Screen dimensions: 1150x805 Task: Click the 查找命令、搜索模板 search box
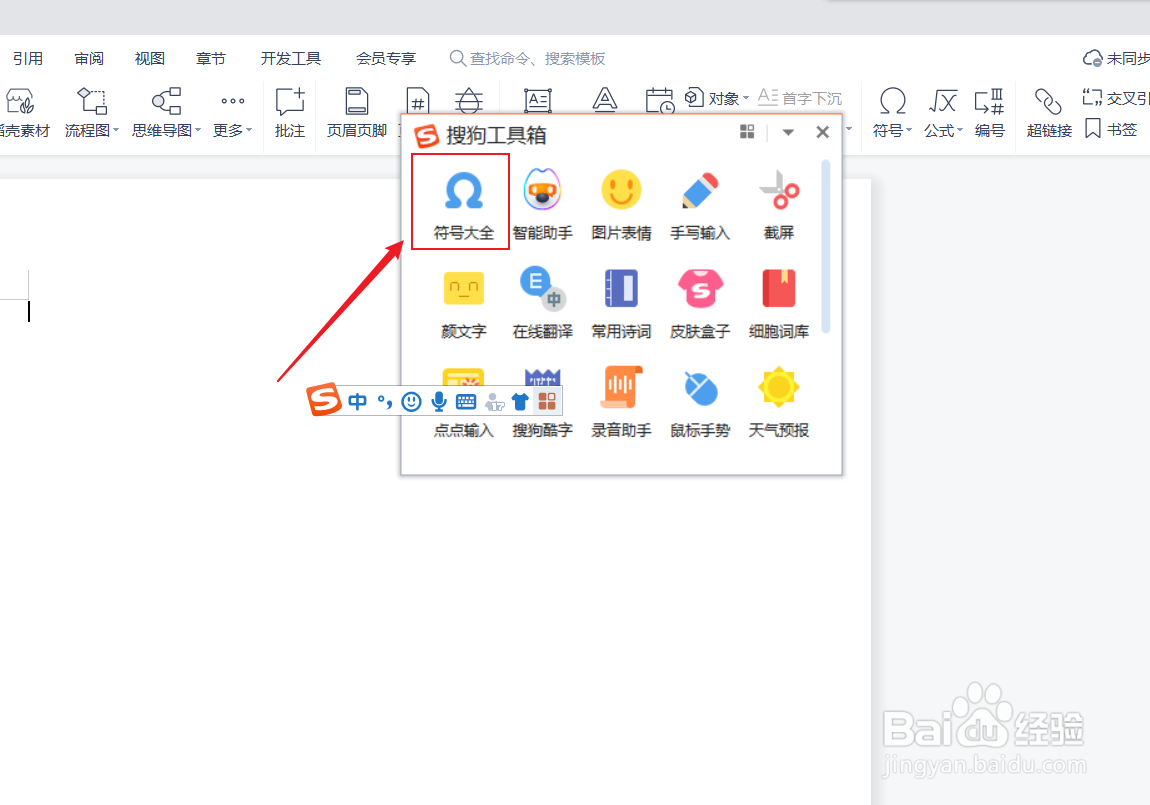[x=528, y=59]
